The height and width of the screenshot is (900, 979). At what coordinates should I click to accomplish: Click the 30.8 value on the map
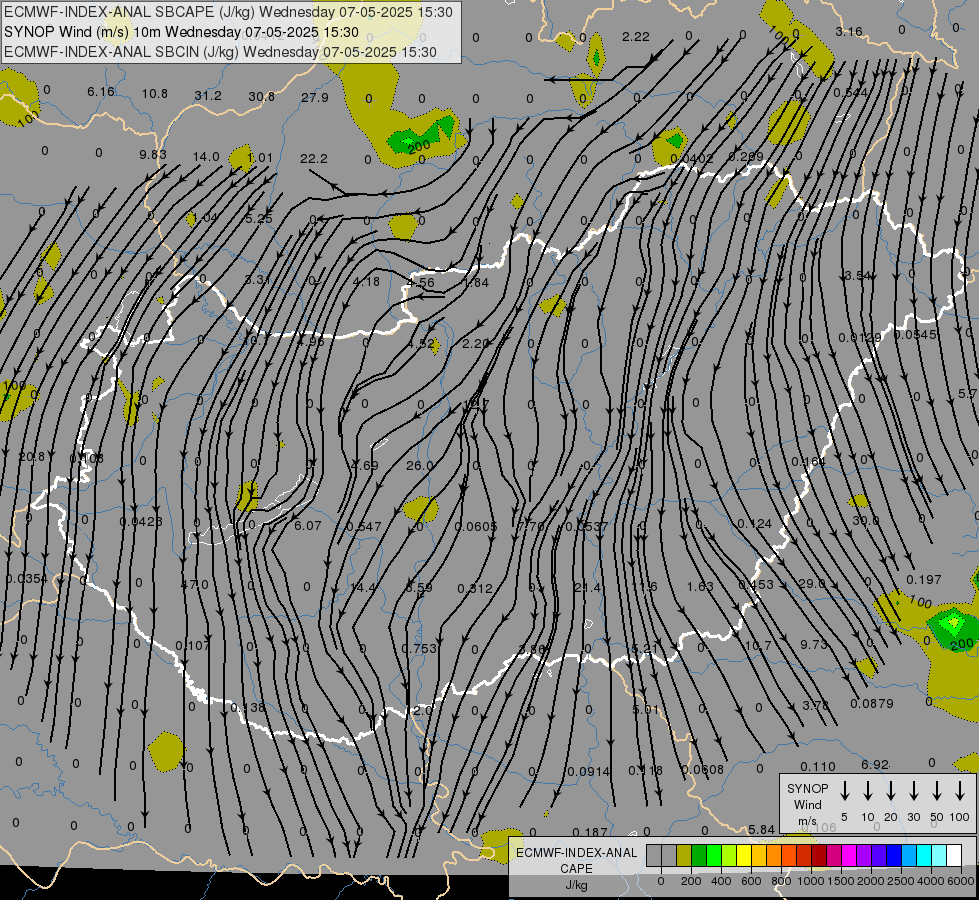pyautogui.click(x=262, y=96)
